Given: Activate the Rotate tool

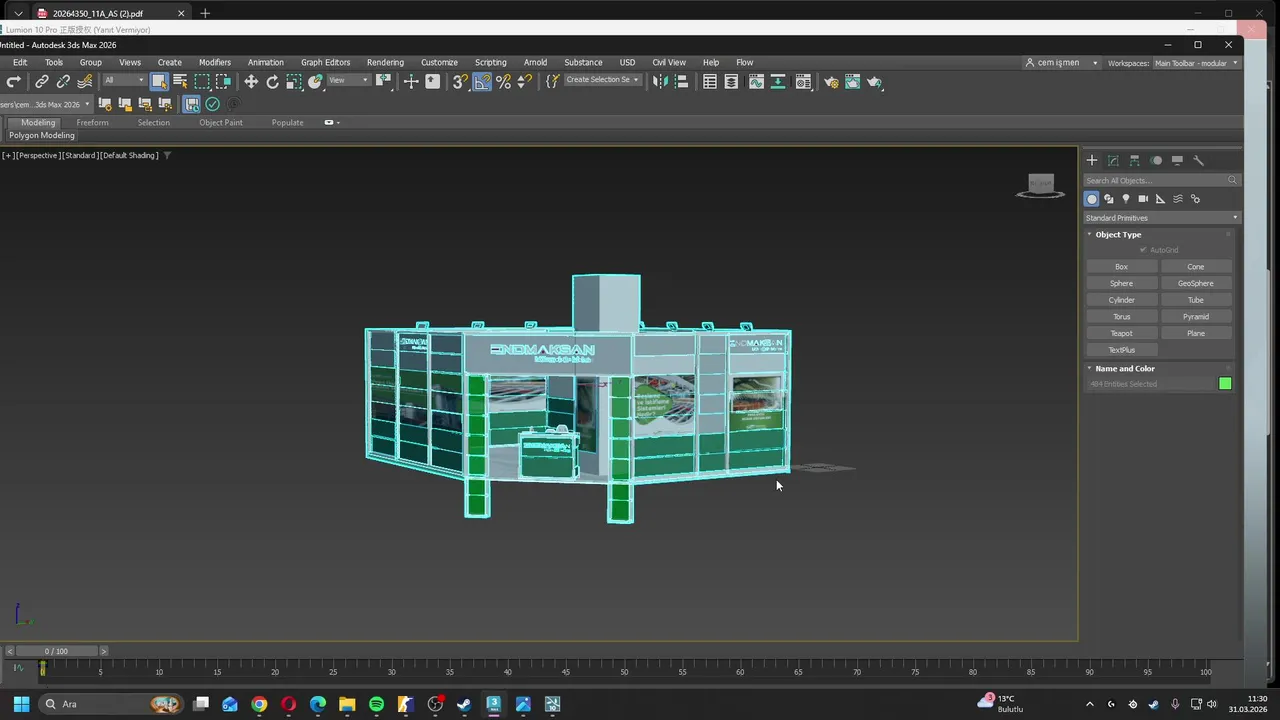Looking at the screenshot, I should click(272, 82).
